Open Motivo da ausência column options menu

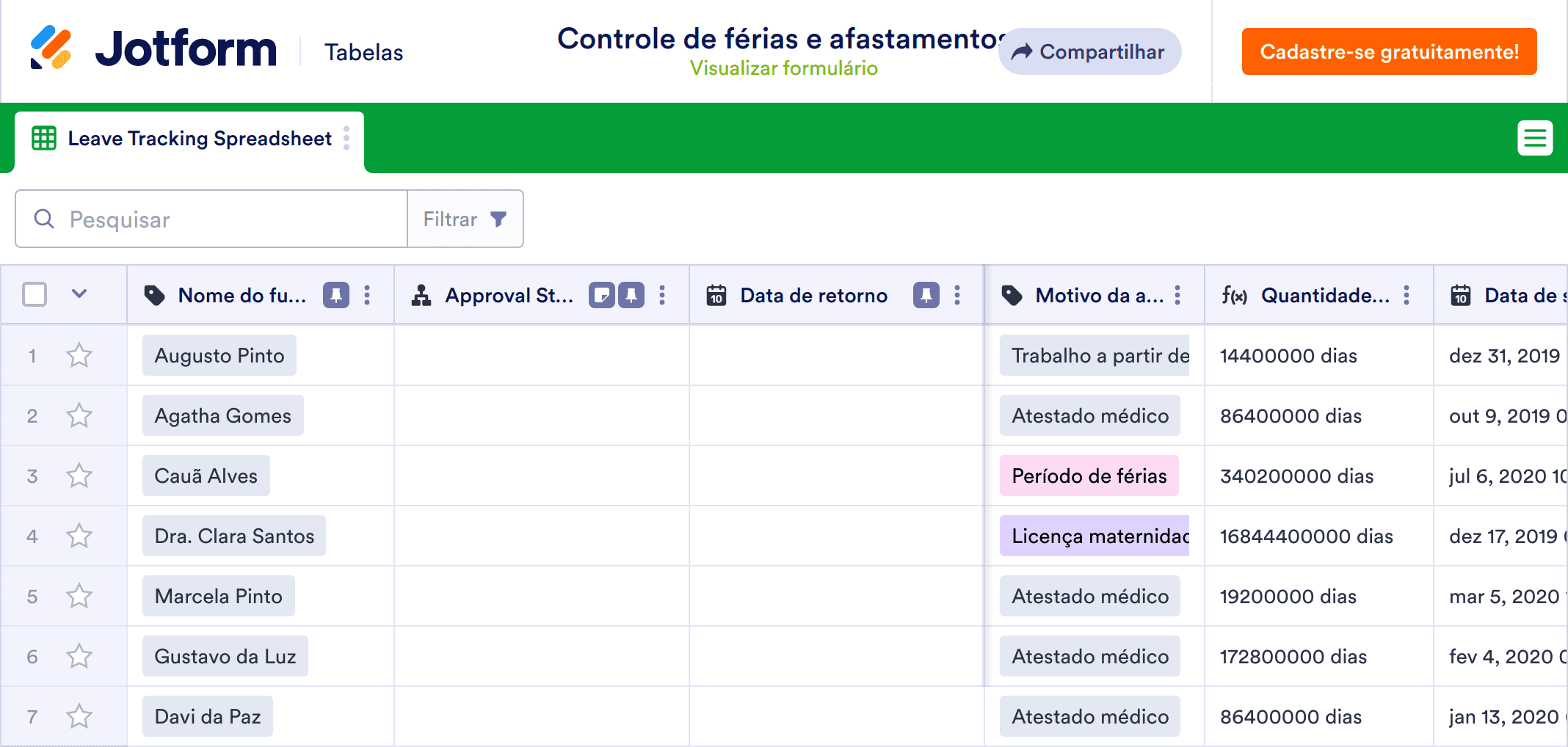tap(1177, 295)
